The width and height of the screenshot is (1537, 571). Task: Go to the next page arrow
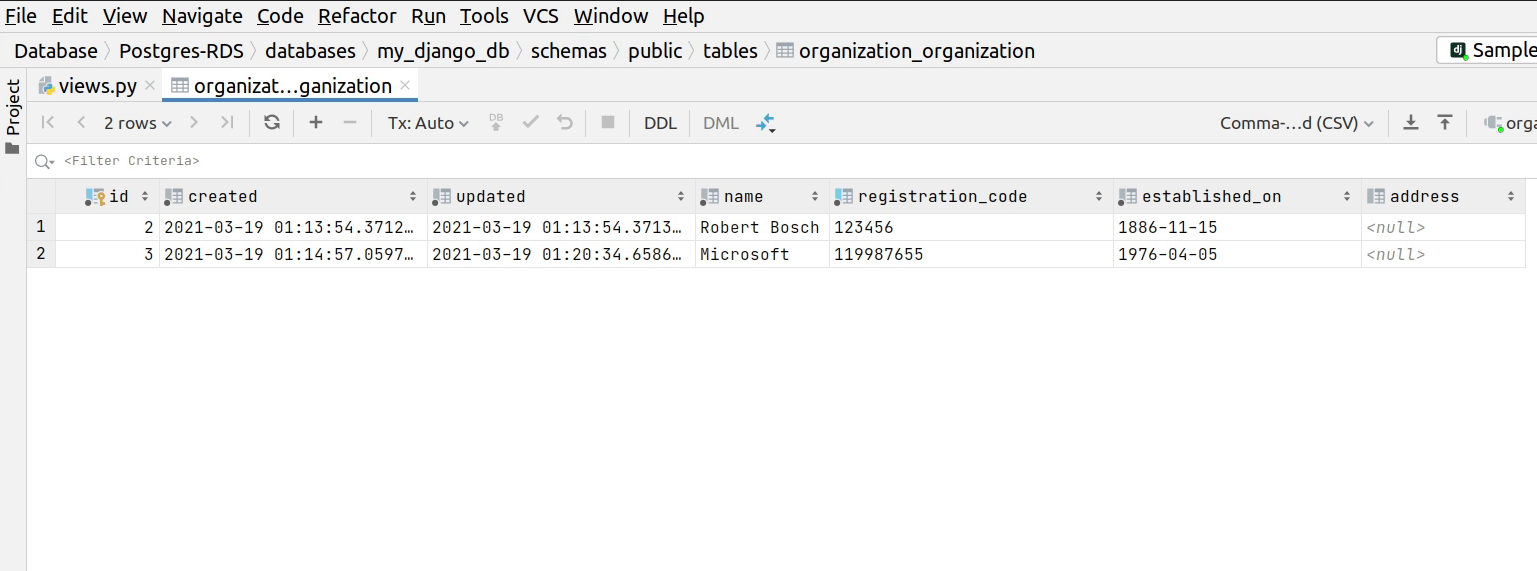[194, 123]
